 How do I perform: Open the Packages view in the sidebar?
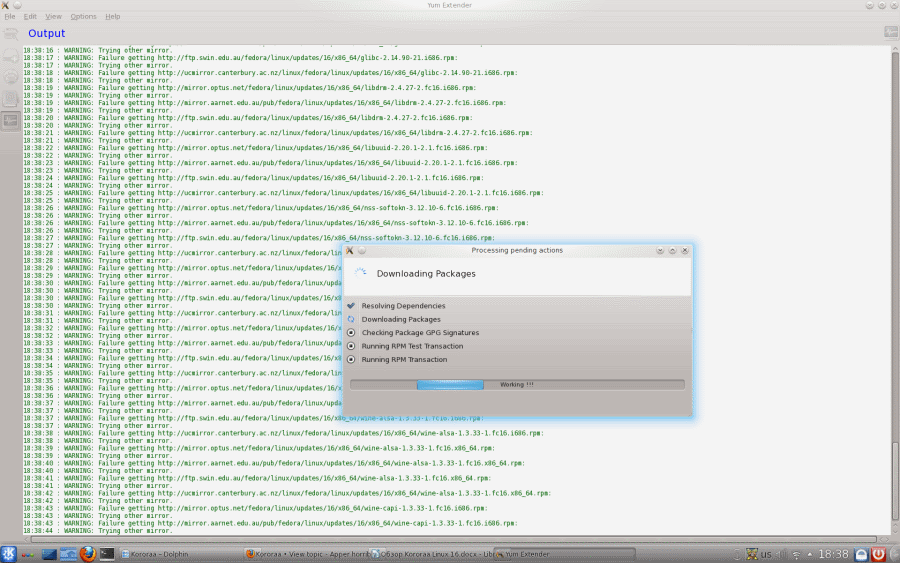tap(11, 34)
